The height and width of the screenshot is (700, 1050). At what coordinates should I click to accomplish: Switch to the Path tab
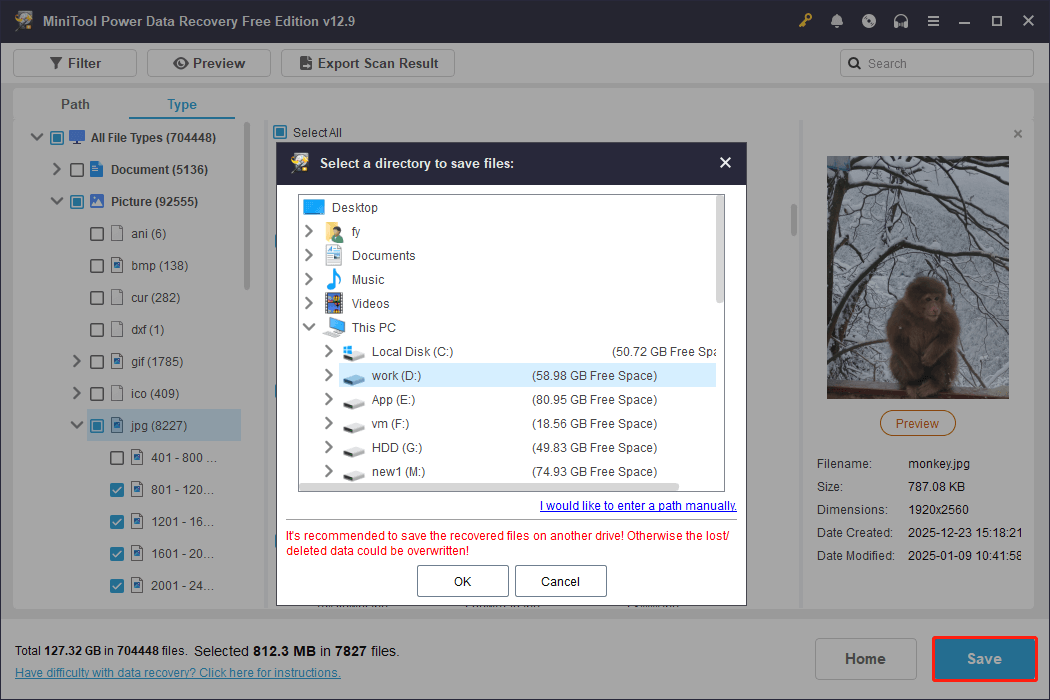tap(75, 104)
